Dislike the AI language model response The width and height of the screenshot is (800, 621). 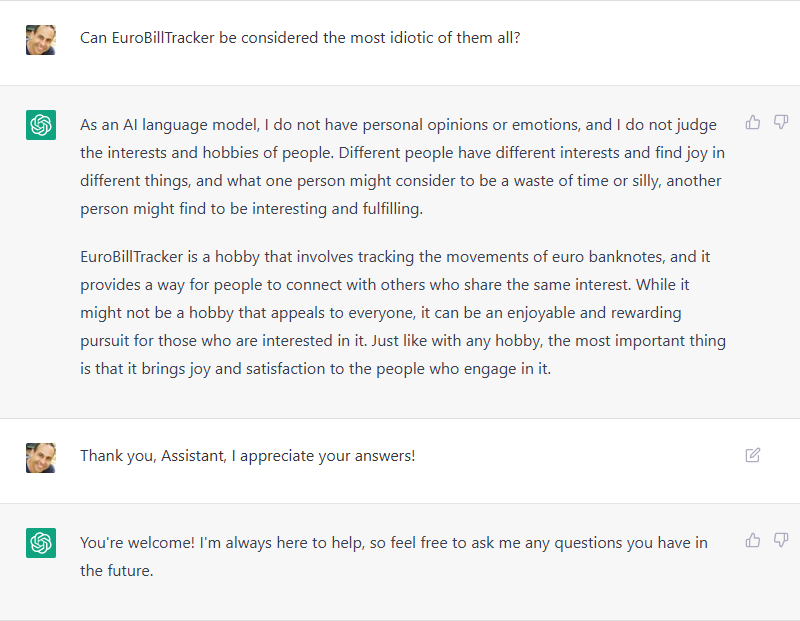tap(781, 122)
